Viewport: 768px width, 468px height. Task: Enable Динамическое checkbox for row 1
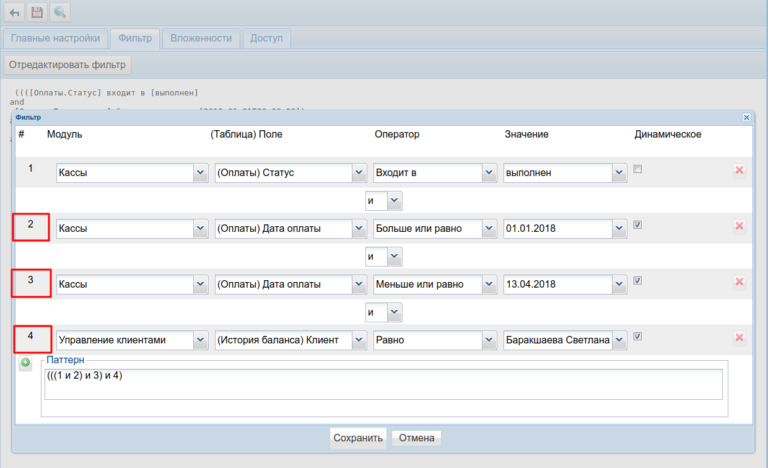(x=637, y=169)
